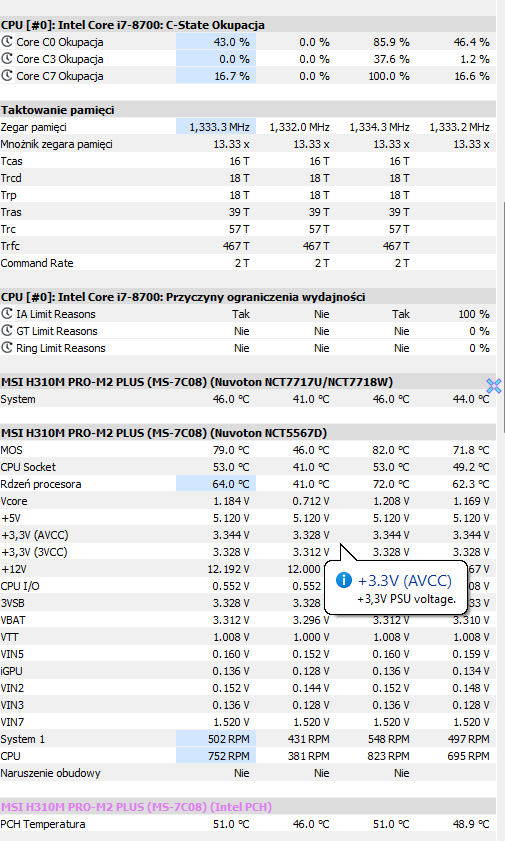Select the Rdzeń procesora row

[x=248, y=484]
